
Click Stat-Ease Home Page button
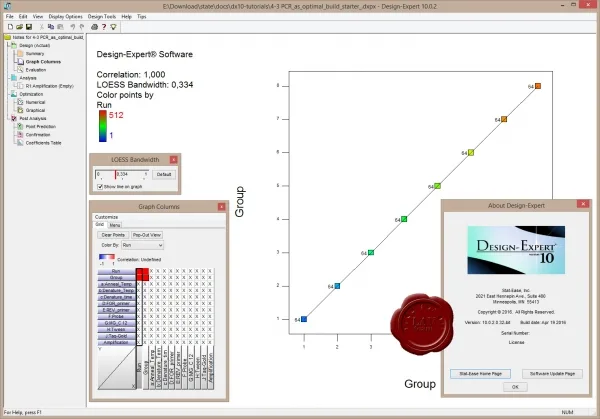click(x=480, y=373)
